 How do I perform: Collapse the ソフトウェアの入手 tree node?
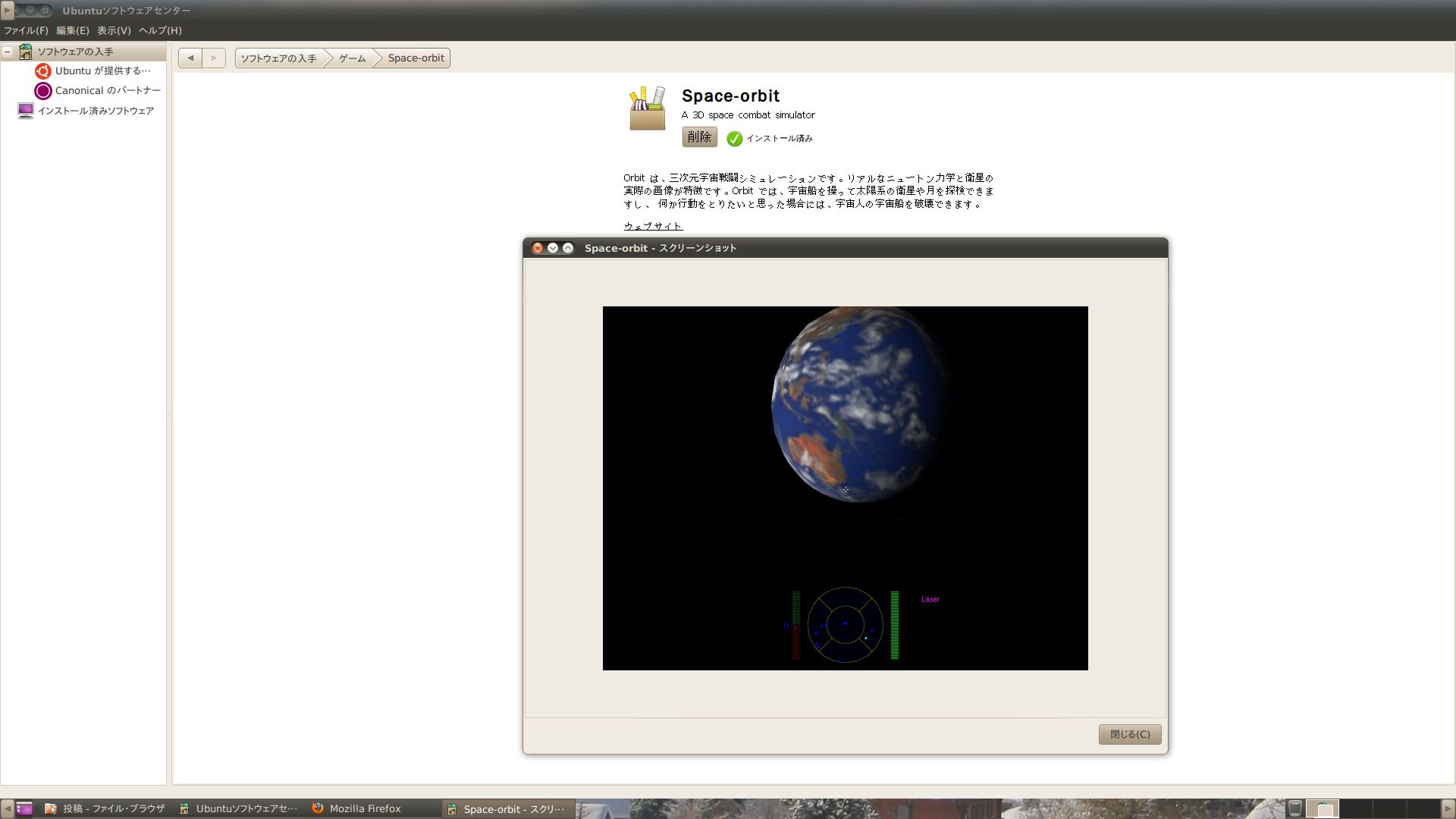click(x=8, y=52)
